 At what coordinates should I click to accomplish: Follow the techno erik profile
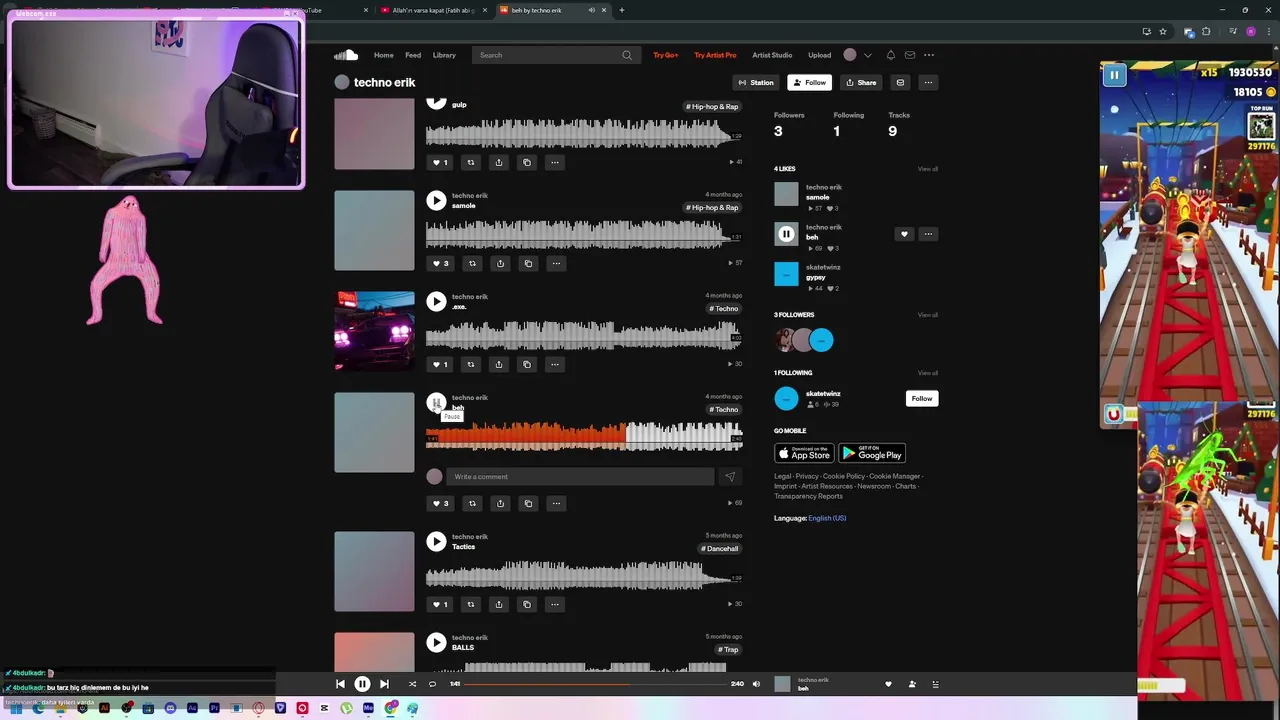point(809,82)
